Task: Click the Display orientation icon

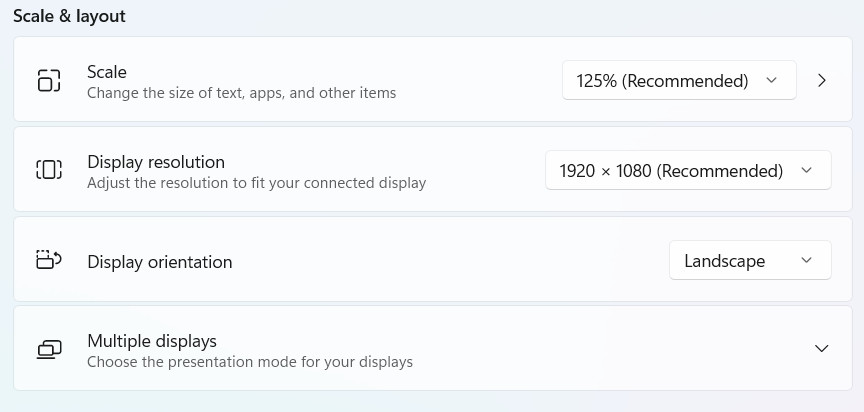Action: [49, 261]
